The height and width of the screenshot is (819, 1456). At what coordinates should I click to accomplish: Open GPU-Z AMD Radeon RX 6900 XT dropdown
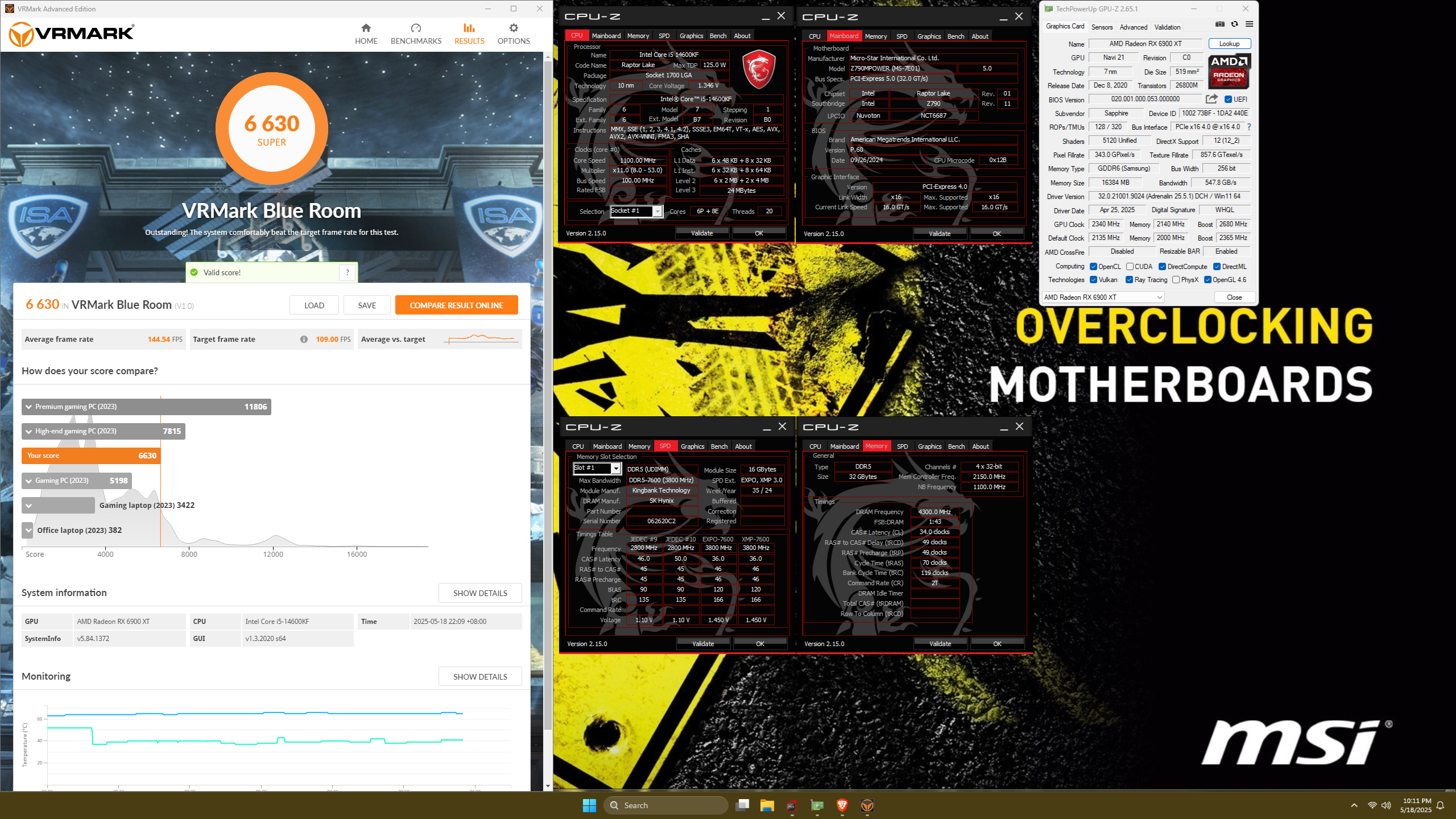1103,297
